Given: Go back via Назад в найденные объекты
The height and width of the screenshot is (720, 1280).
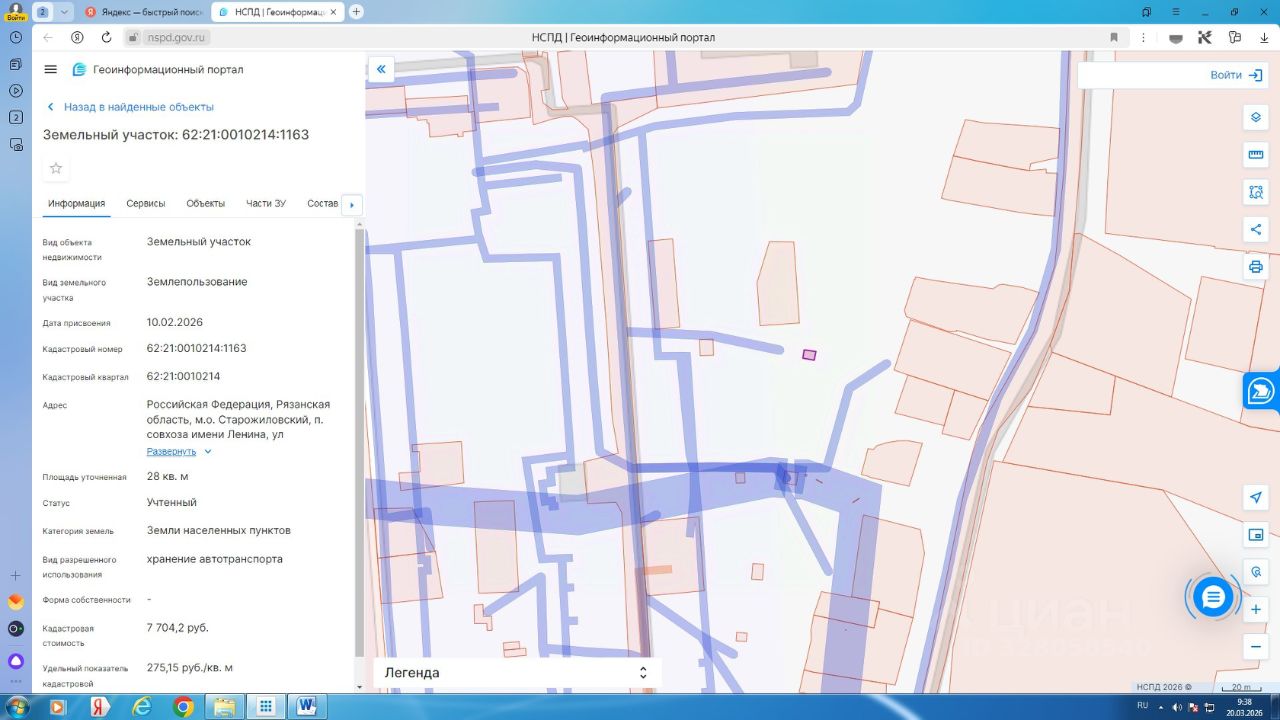Looking at the screenshot, I should click(x=130, y=107).
